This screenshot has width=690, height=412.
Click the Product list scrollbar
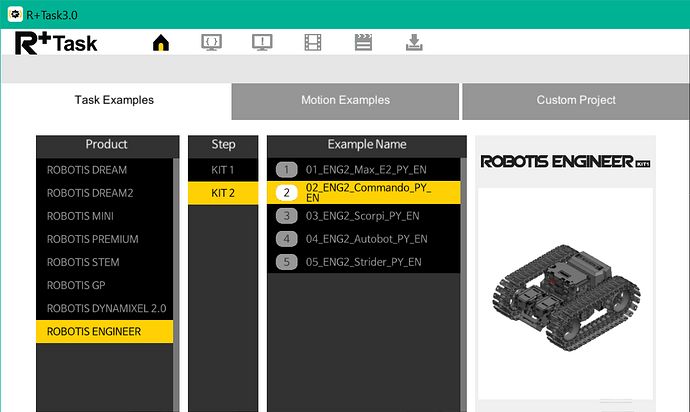click(x=176, y=285)
